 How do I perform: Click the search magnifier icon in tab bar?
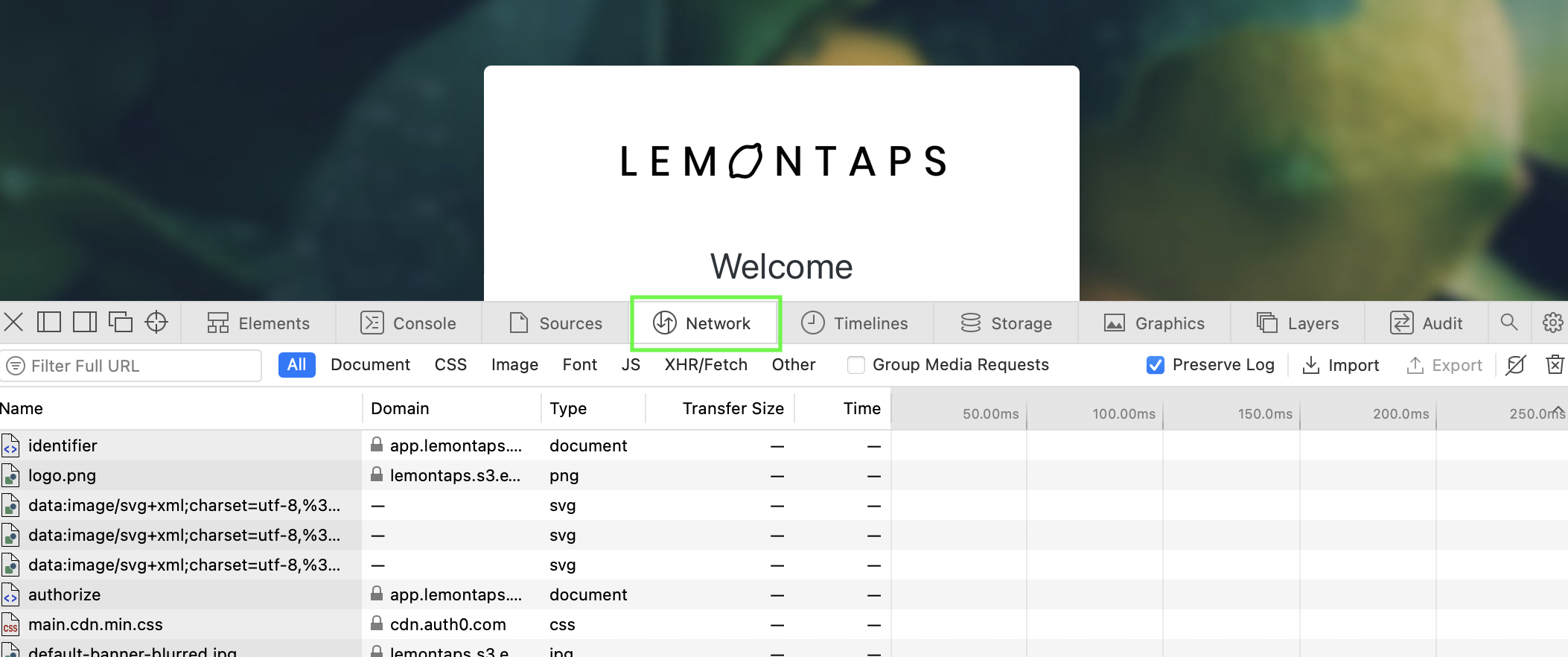click(x=1509, y=323)
